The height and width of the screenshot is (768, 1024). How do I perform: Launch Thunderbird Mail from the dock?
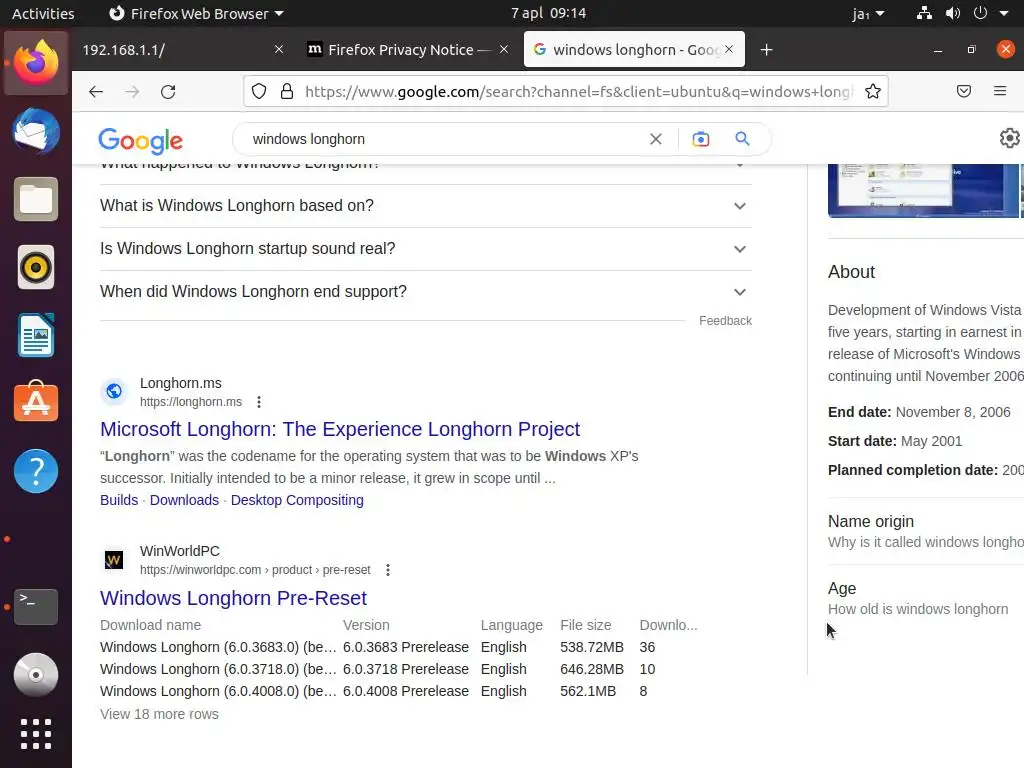(x=36, y=131)
